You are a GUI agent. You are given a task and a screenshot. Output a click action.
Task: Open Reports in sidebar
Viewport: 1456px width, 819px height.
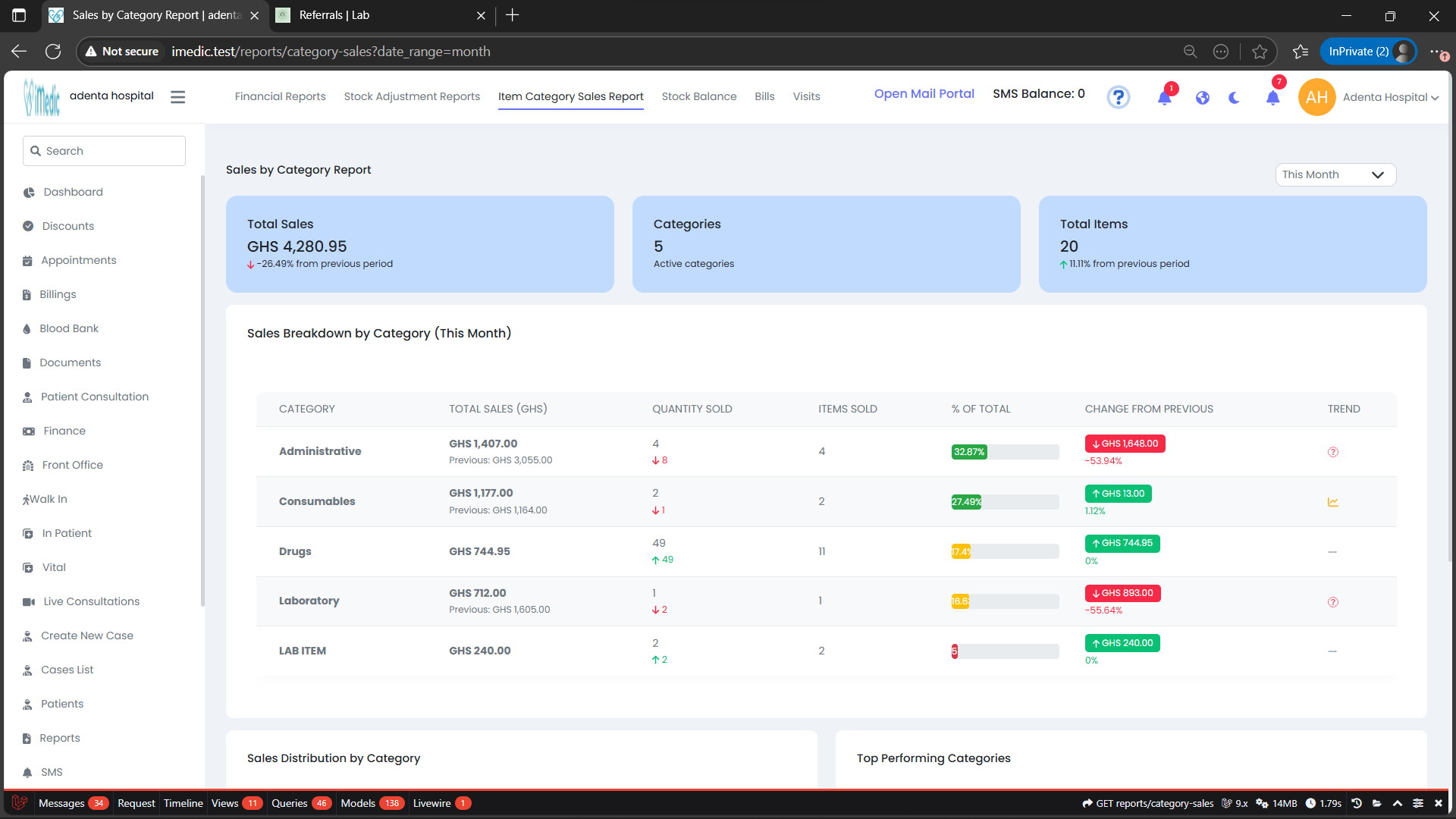59,739
